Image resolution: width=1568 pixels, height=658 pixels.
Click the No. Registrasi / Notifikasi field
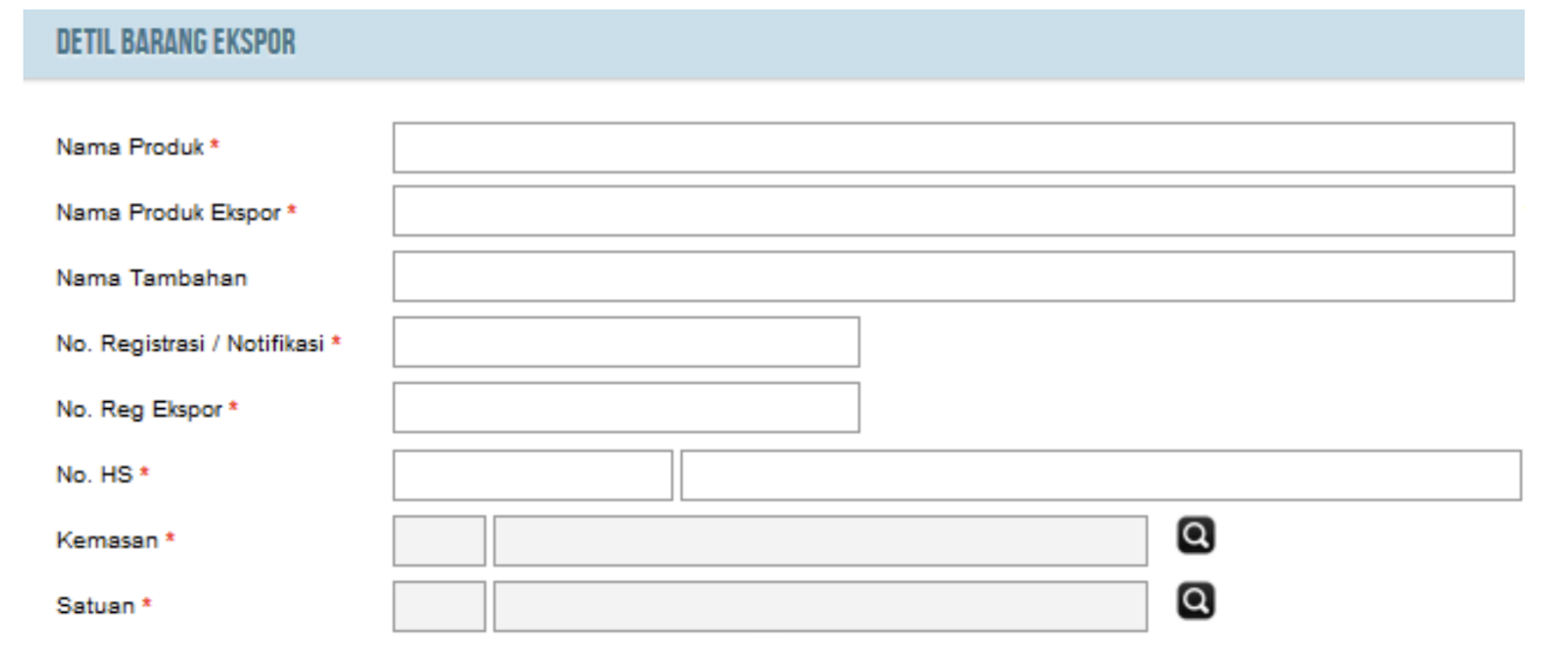625,342
